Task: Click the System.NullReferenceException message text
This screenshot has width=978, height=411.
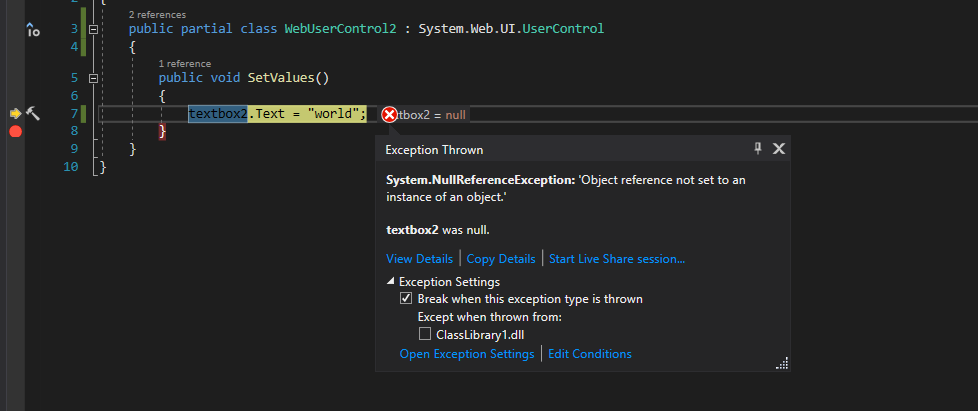Action: click(x=566, y=188)
